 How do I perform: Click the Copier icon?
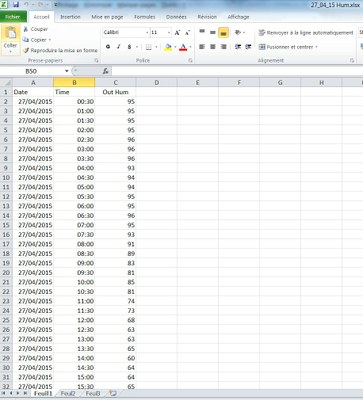coord(26,40)
